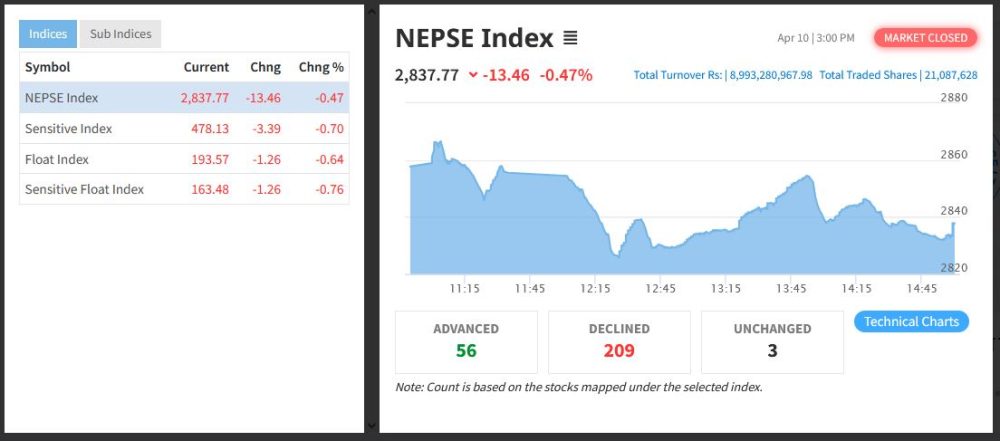Screen dimensions: 1000x441
Task: Open Technical Charts
Action: [911, 322]
